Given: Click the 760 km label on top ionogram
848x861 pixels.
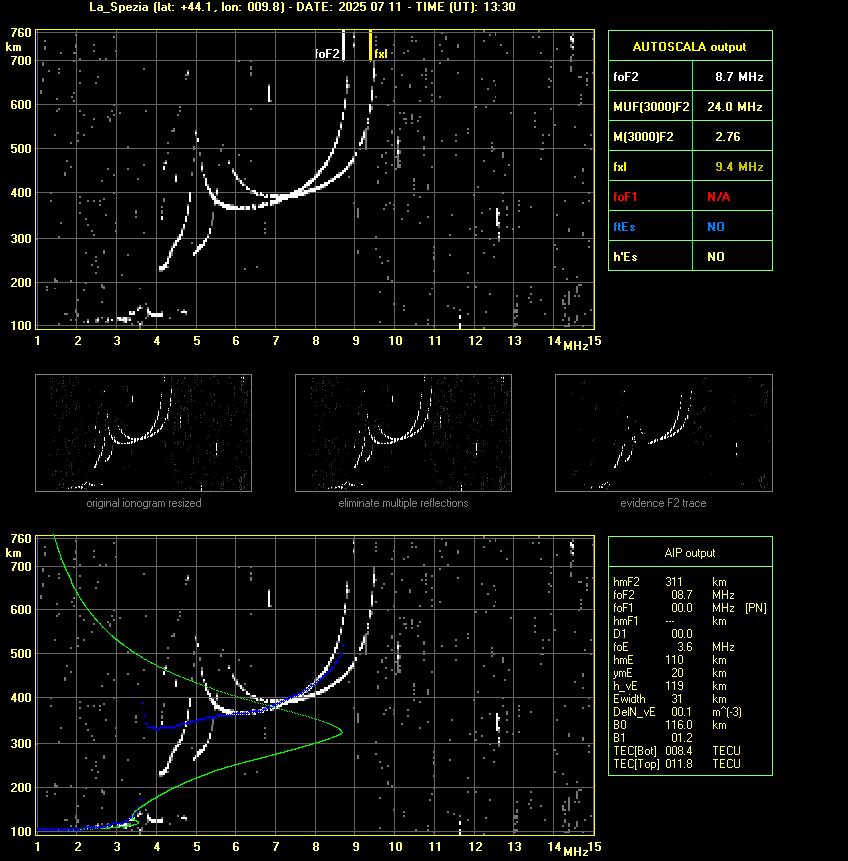Looking at the screenshot, I should pyautogui.click(x=21, y=33).
